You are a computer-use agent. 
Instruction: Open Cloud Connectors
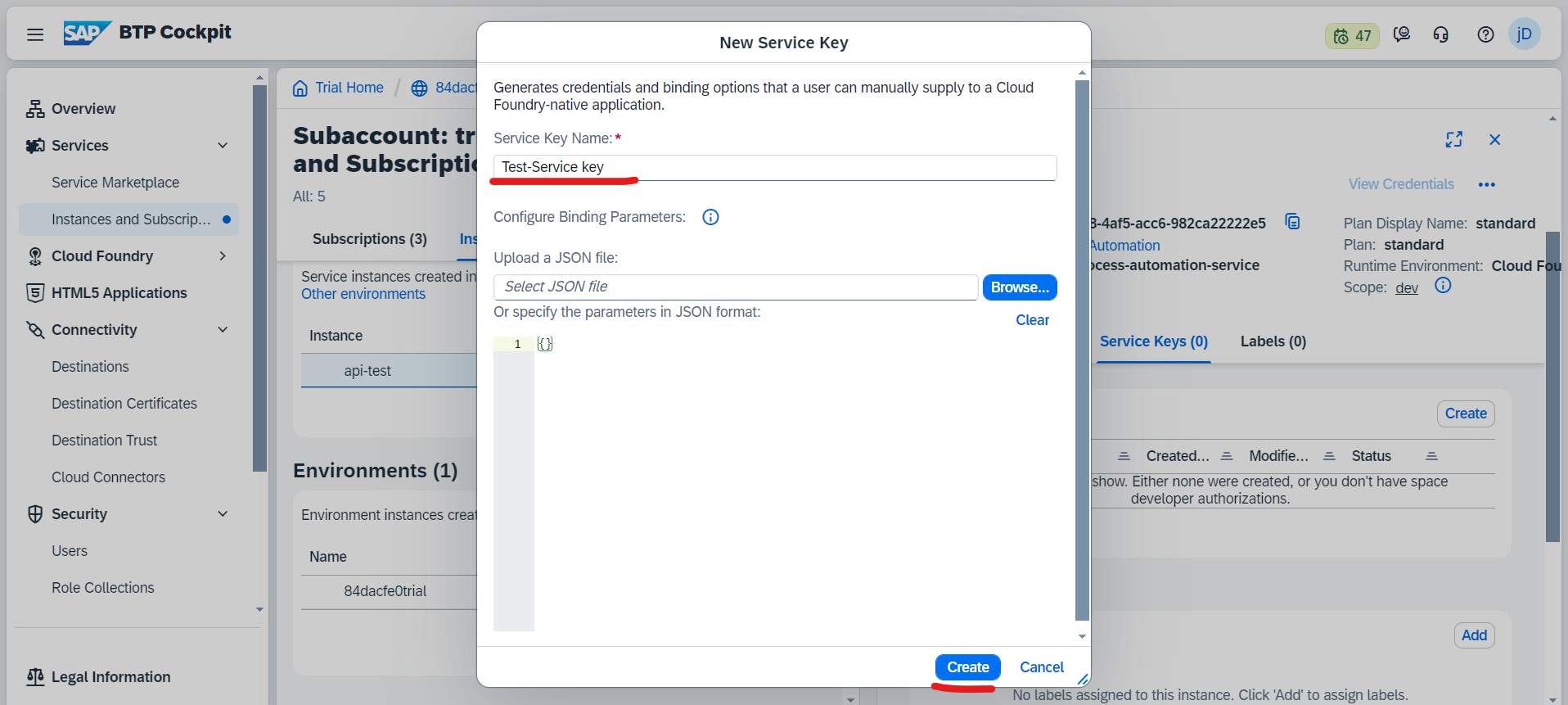click(108, 477)
